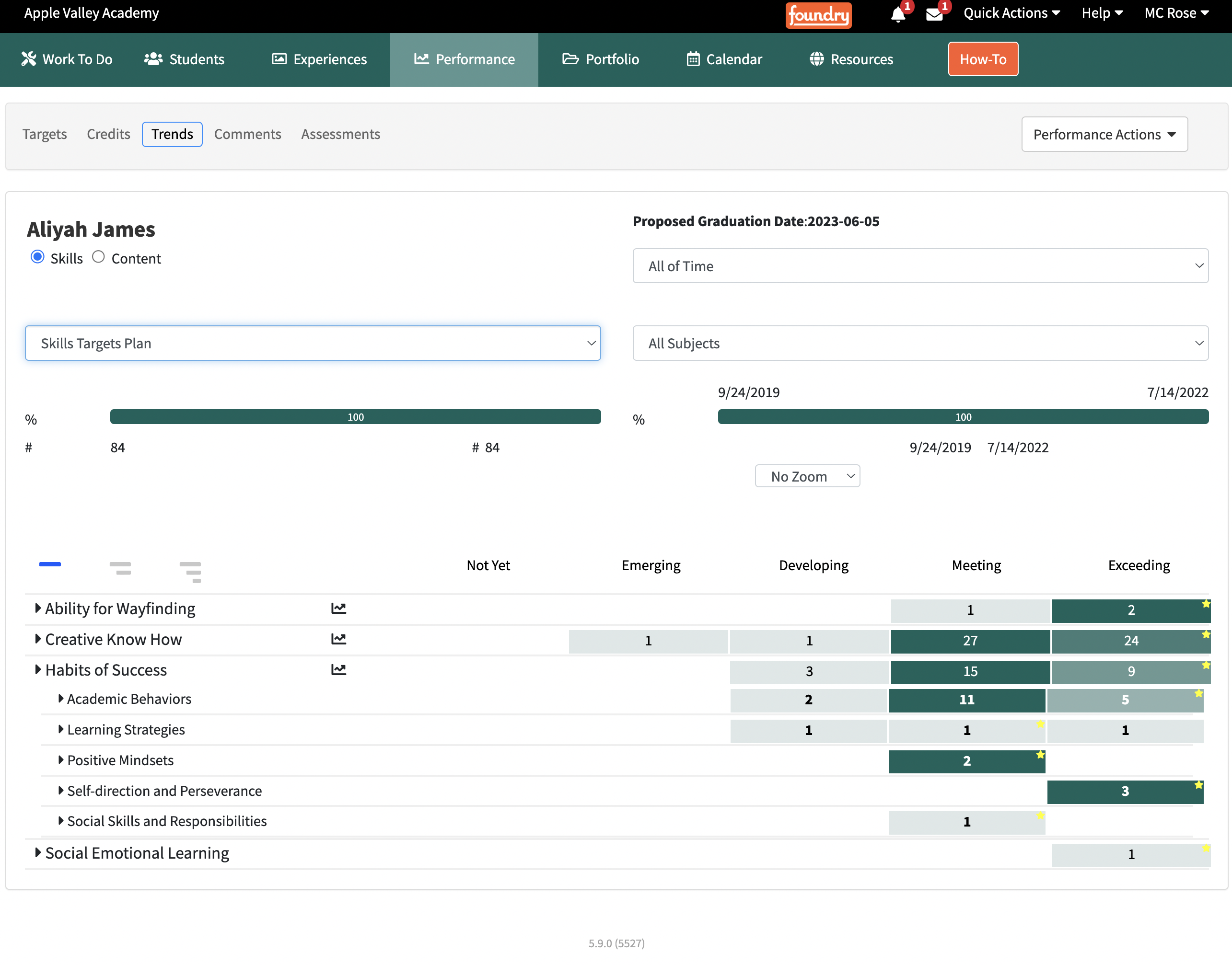Viewport: 1232px width, 965px height.
Task: Open the All Subjects dropdown
Action: click(920, 343)
